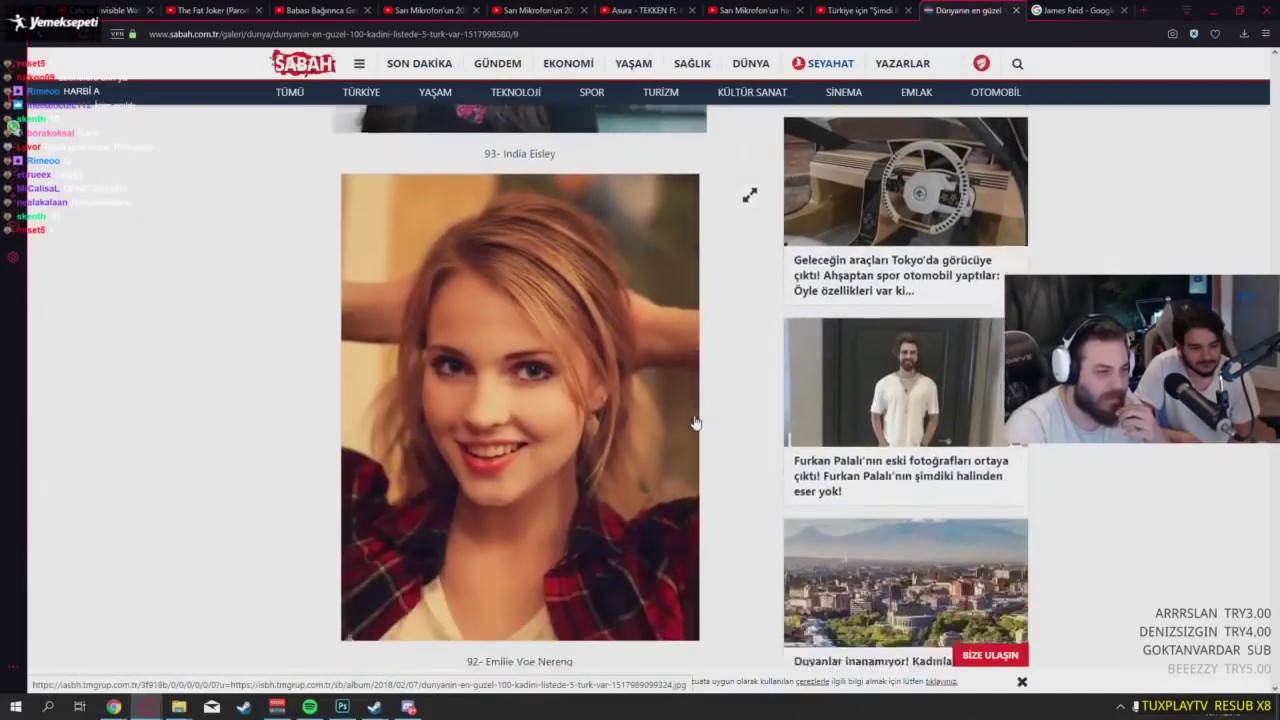Click the BİZE ULAŞIN button
1280x720 pixels.
pos(990,655)
